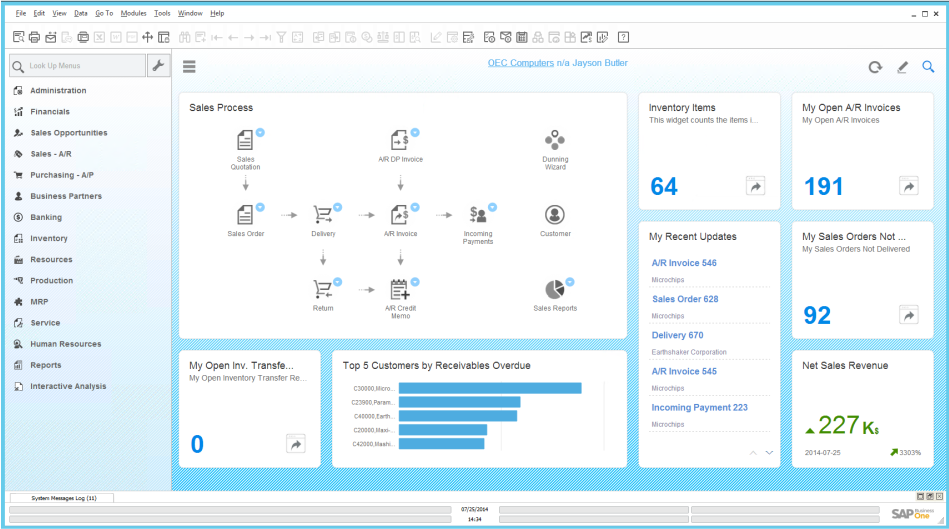
Task: Open the Incoming Payment 223 link
Action: click(700, 408)
